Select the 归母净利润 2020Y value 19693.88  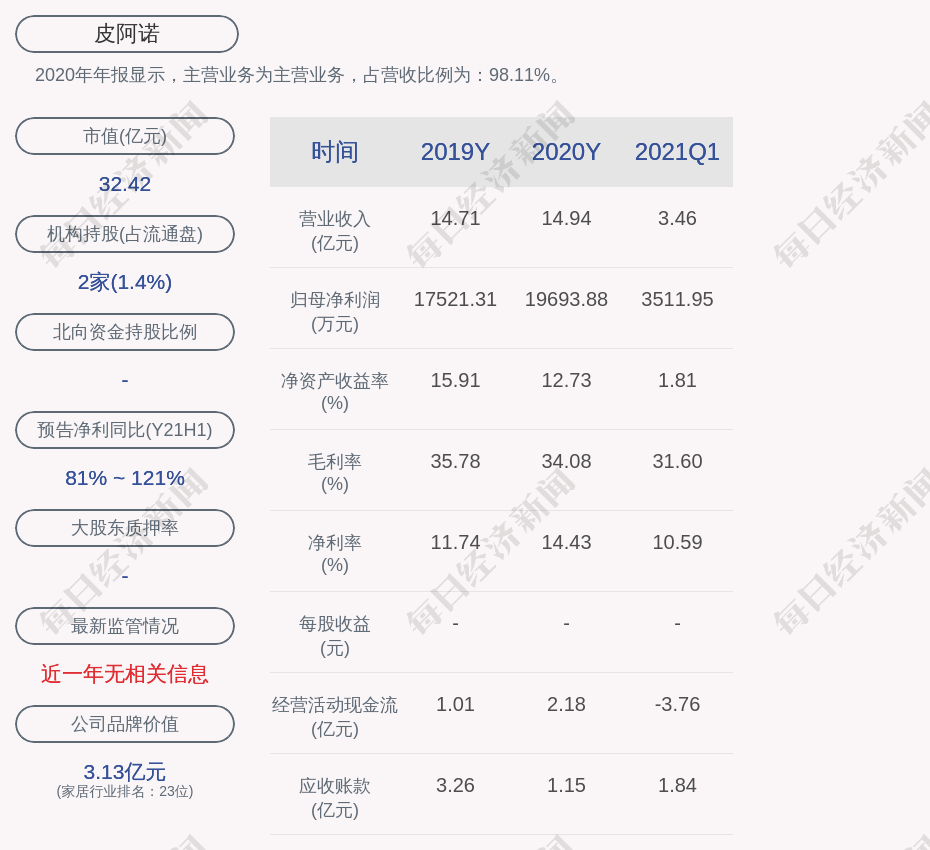(566, 299)
